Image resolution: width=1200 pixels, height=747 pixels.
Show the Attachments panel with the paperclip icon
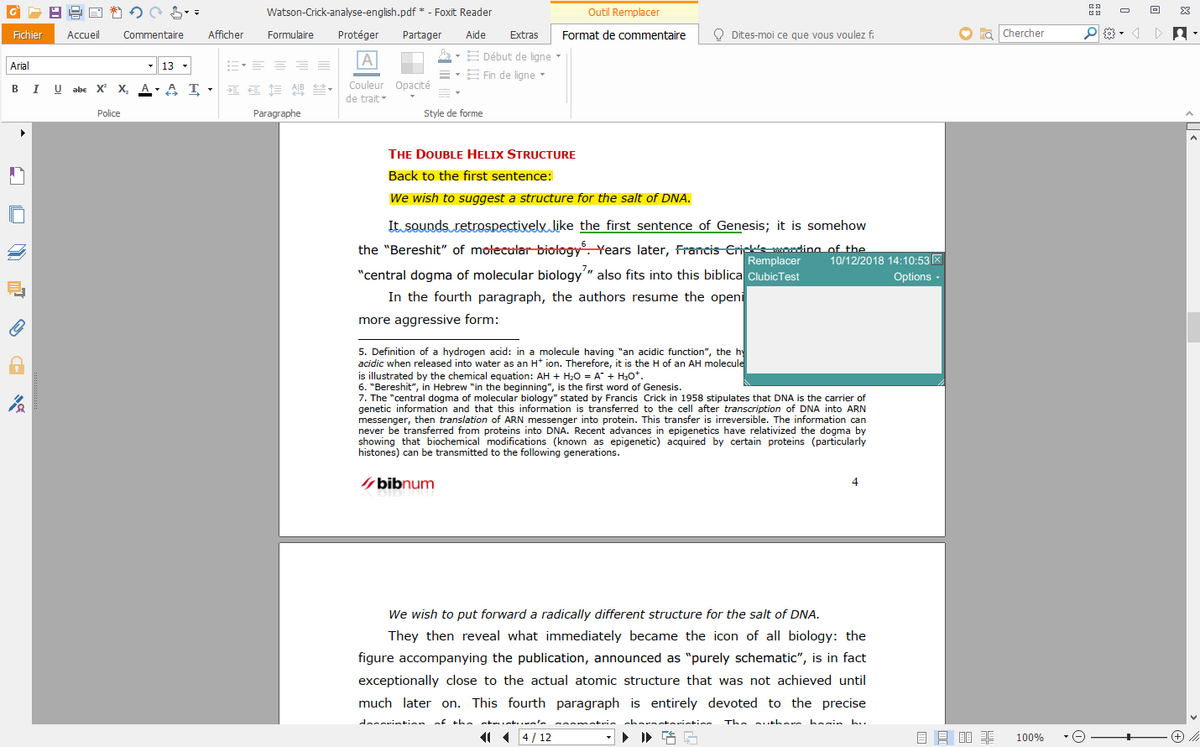[x=16, y=327]
